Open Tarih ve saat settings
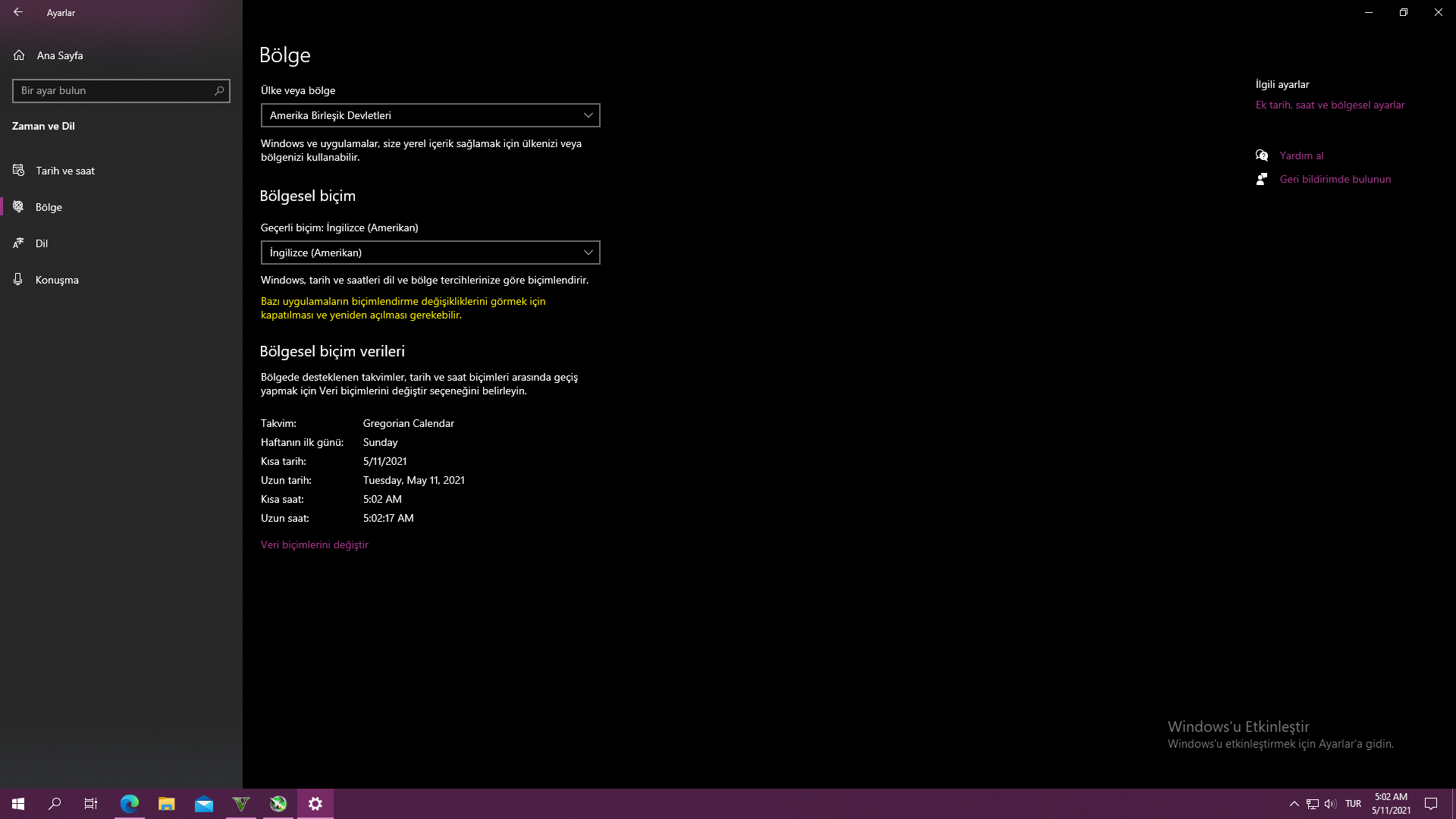 pyautogui.click(x=65, y=171)
